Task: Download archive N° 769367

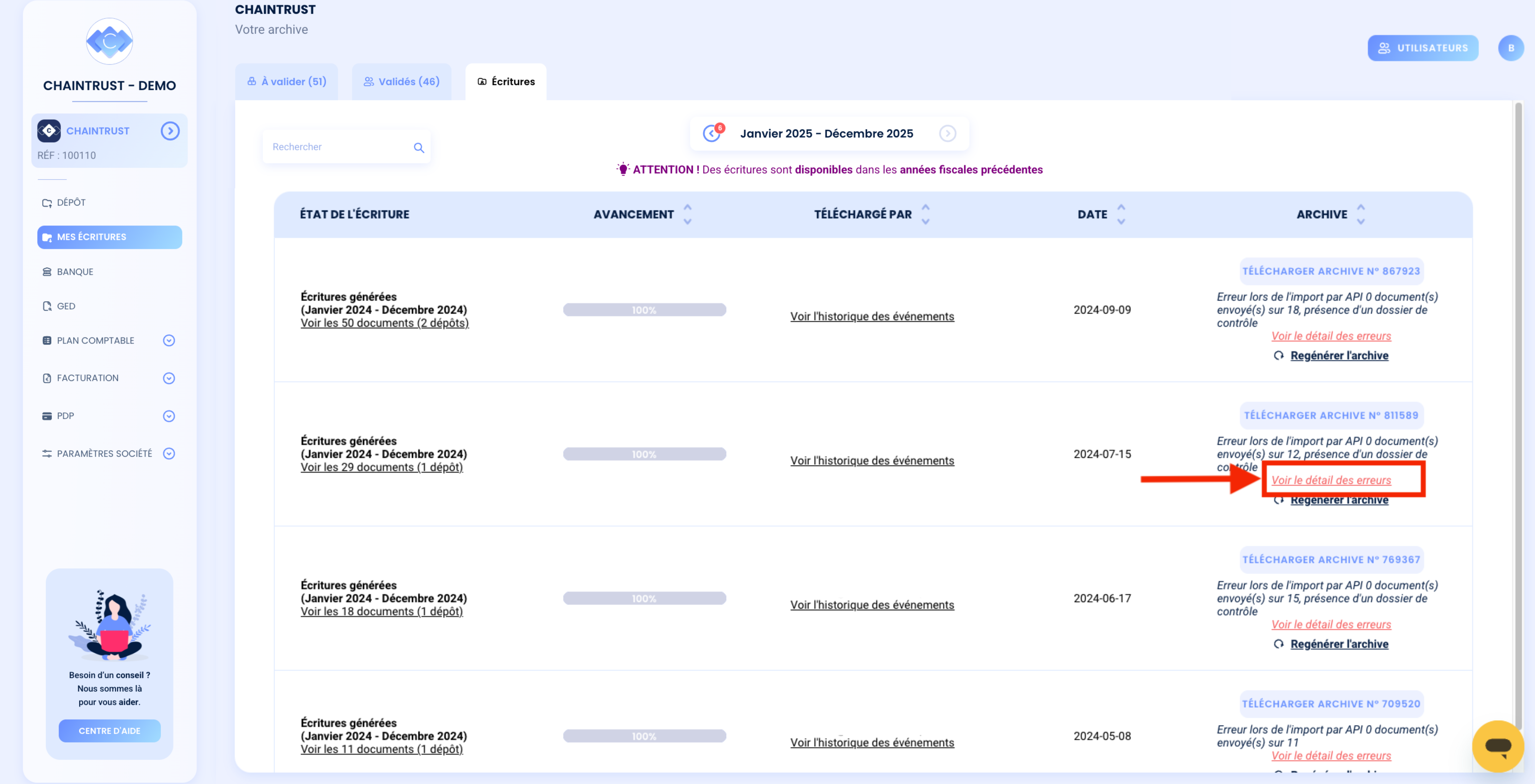Action: (x=1331, y=559)
